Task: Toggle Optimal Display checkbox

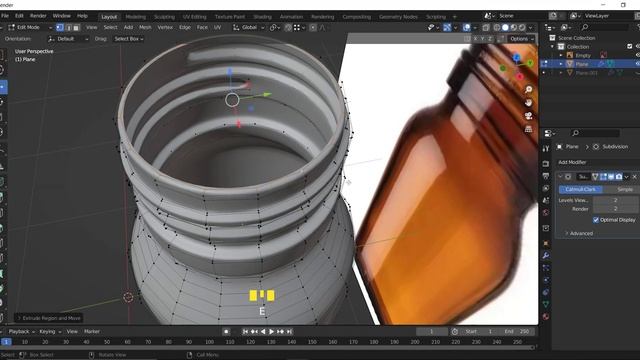Action: point(596,220)
